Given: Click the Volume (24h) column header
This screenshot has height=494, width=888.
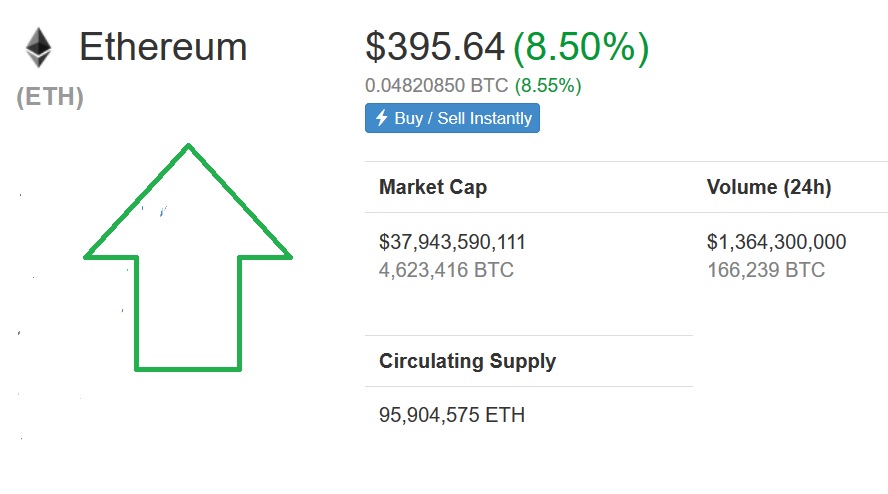Looking at the screenshot, I should (x=769, y=187).
